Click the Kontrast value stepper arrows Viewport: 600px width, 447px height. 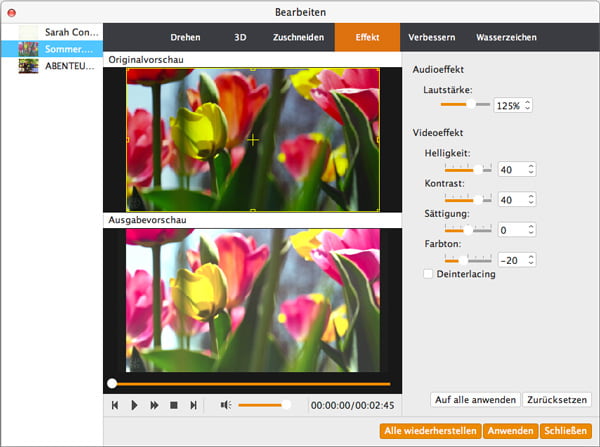[x=531, y=200]
